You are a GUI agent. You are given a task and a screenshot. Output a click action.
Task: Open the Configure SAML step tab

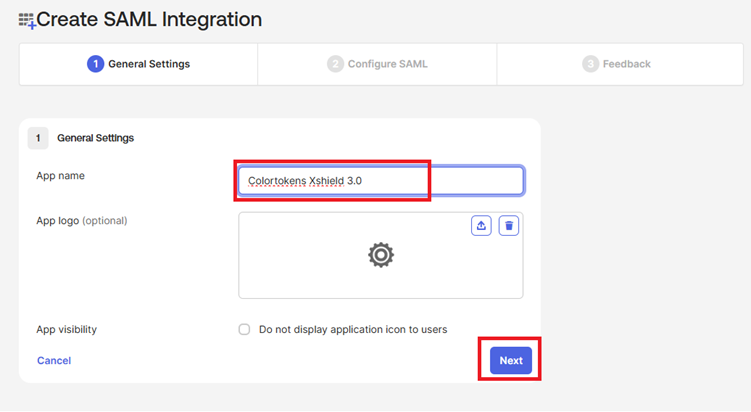click(377, 64)
